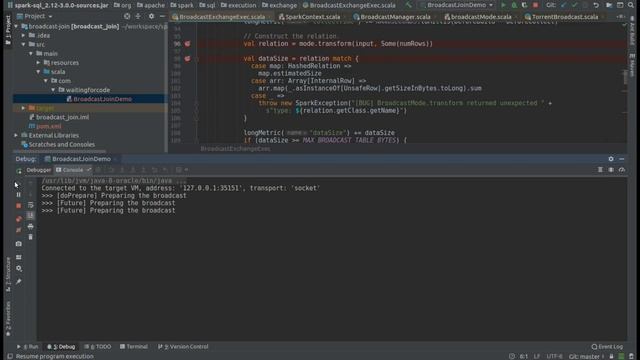This screenshot has width=640, height=360.
Task: Click Git master branch in status bar
Action: coord(586,356)
